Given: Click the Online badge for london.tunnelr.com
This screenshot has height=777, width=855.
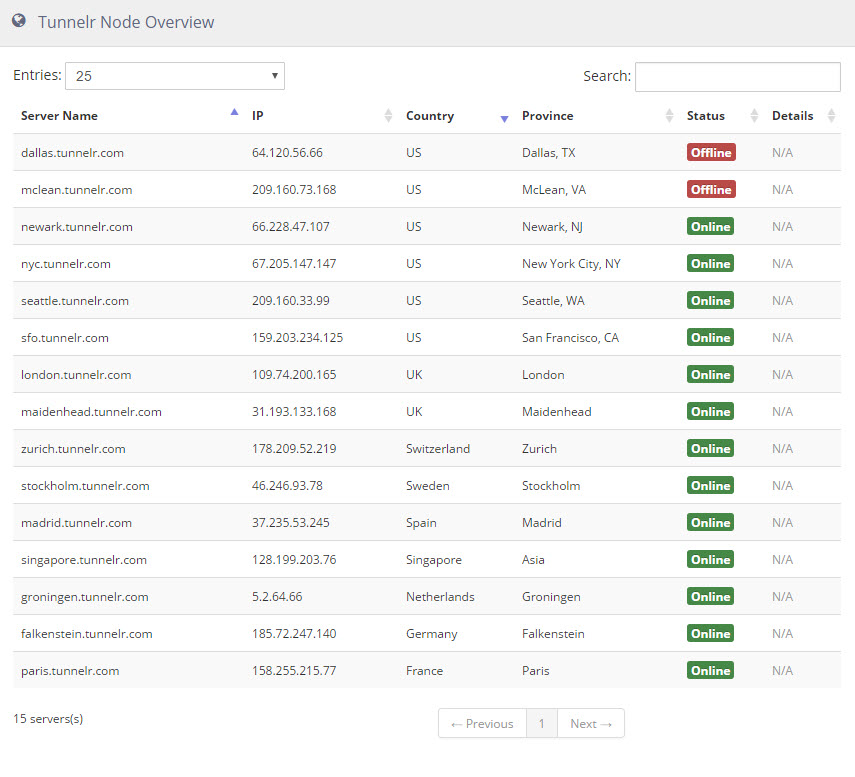Looking at the screenshot, I should (710, 375).
